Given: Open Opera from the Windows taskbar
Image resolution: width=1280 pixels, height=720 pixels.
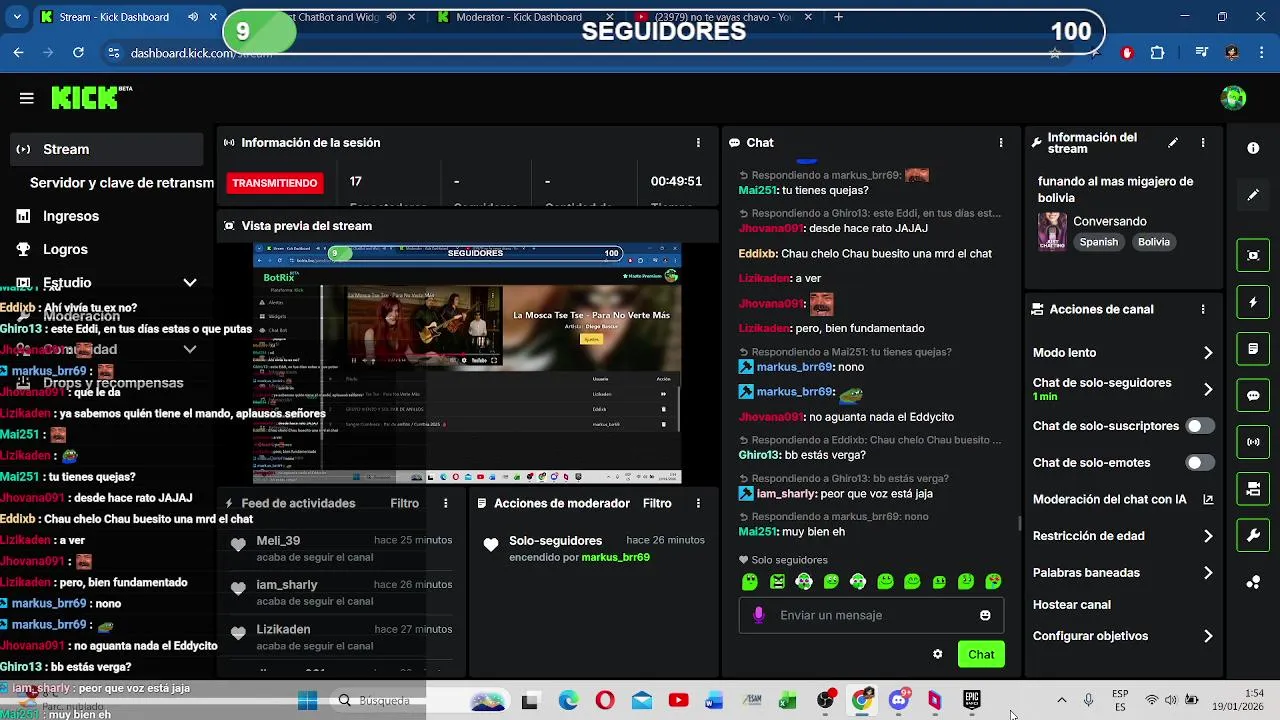Looking at the screenshot, I should point(605,700).
